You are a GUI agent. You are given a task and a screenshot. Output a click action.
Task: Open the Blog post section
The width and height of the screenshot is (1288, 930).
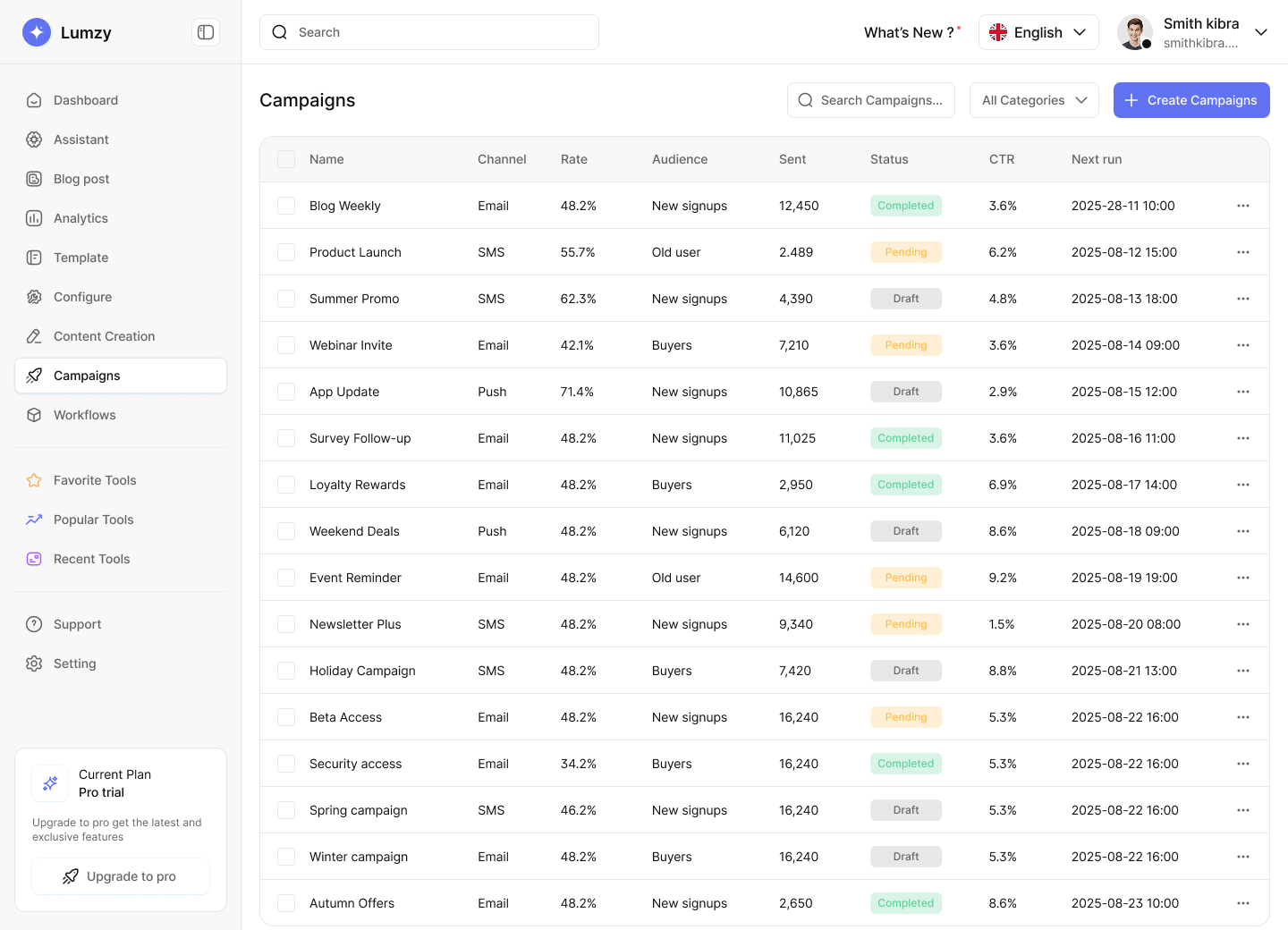81,179
